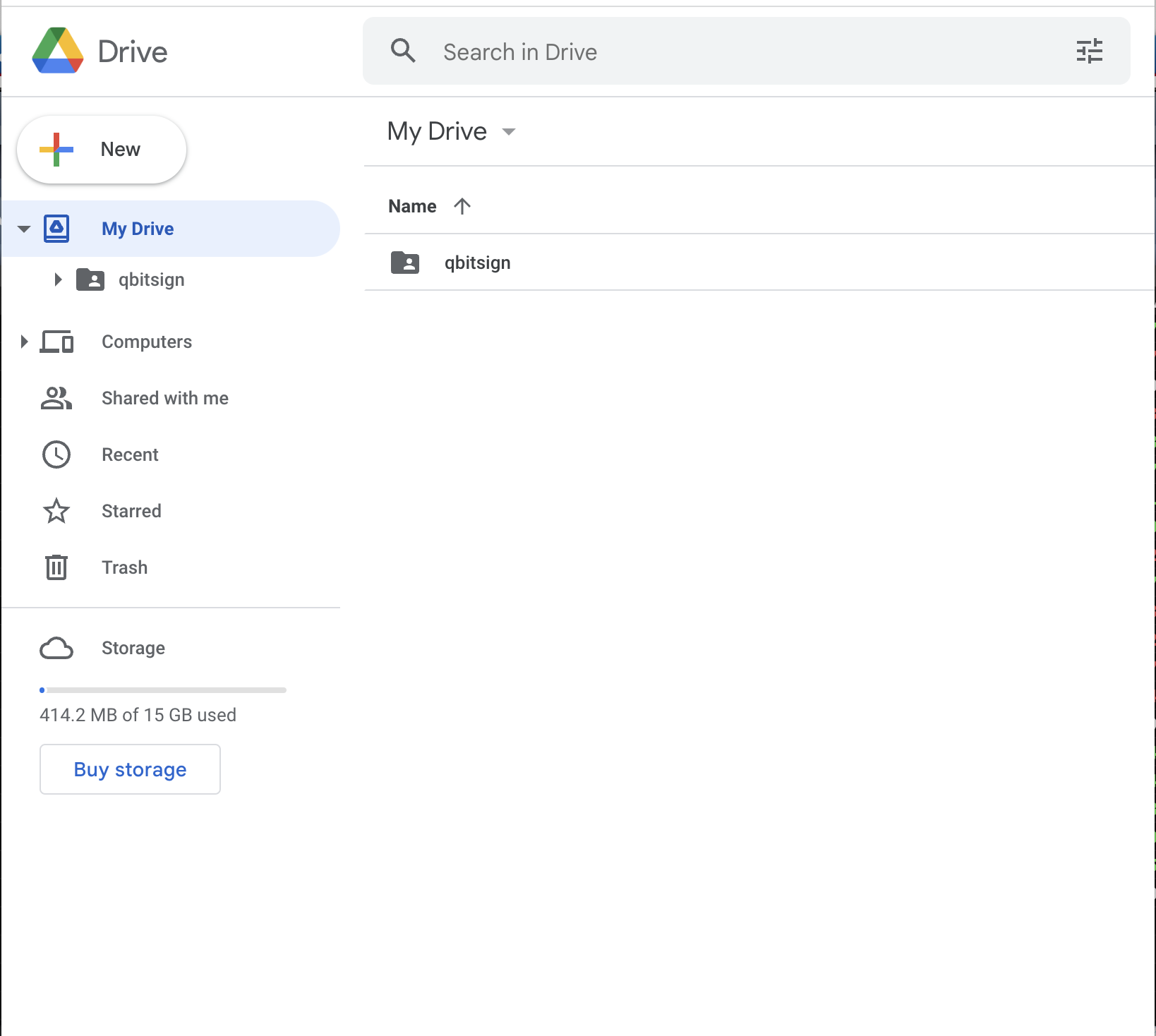Open the My Drive header dropdown
Viewport: 1156px width, 1036px height.
click(x=508, y=132)
